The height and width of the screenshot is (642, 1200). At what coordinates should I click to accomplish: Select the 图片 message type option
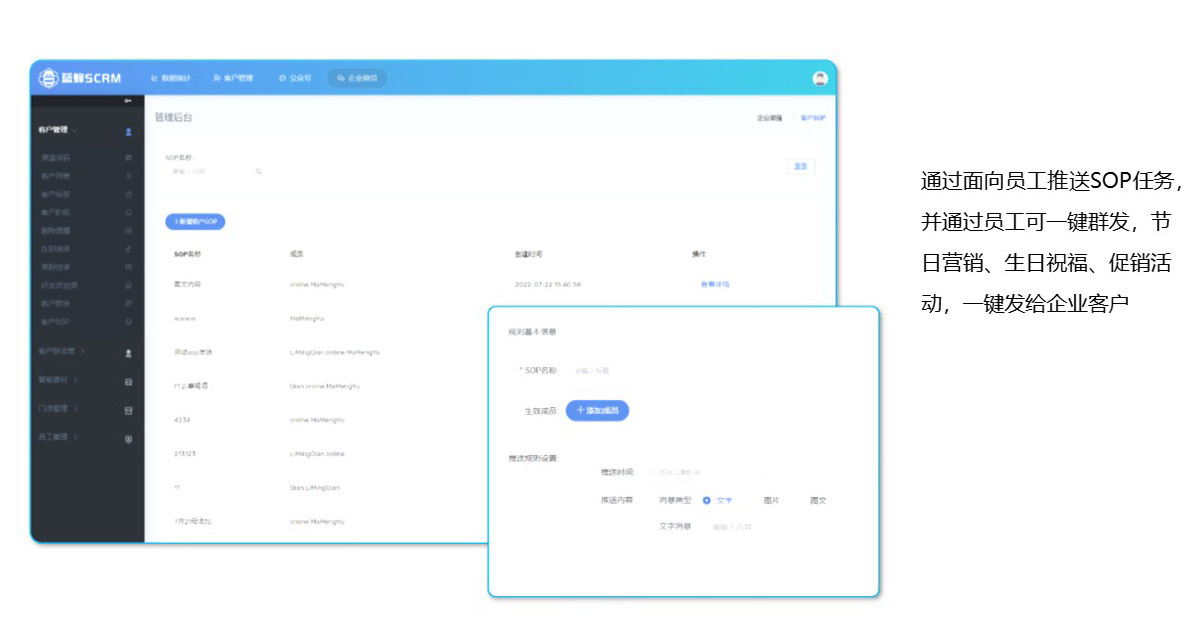[x=771, y=500]
